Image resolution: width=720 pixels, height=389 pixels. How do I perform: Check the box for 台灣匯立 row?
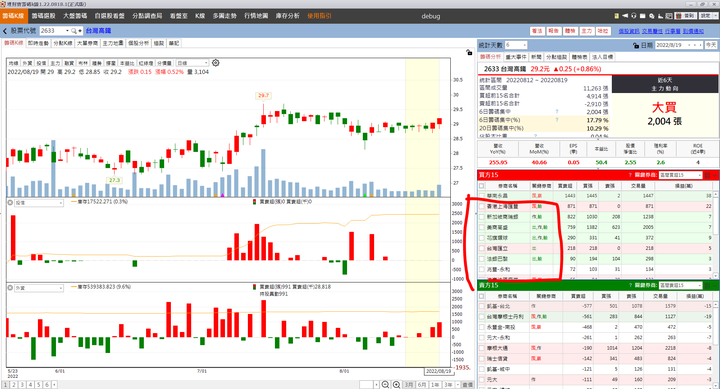pyautogui.click(x=482, y=248)
